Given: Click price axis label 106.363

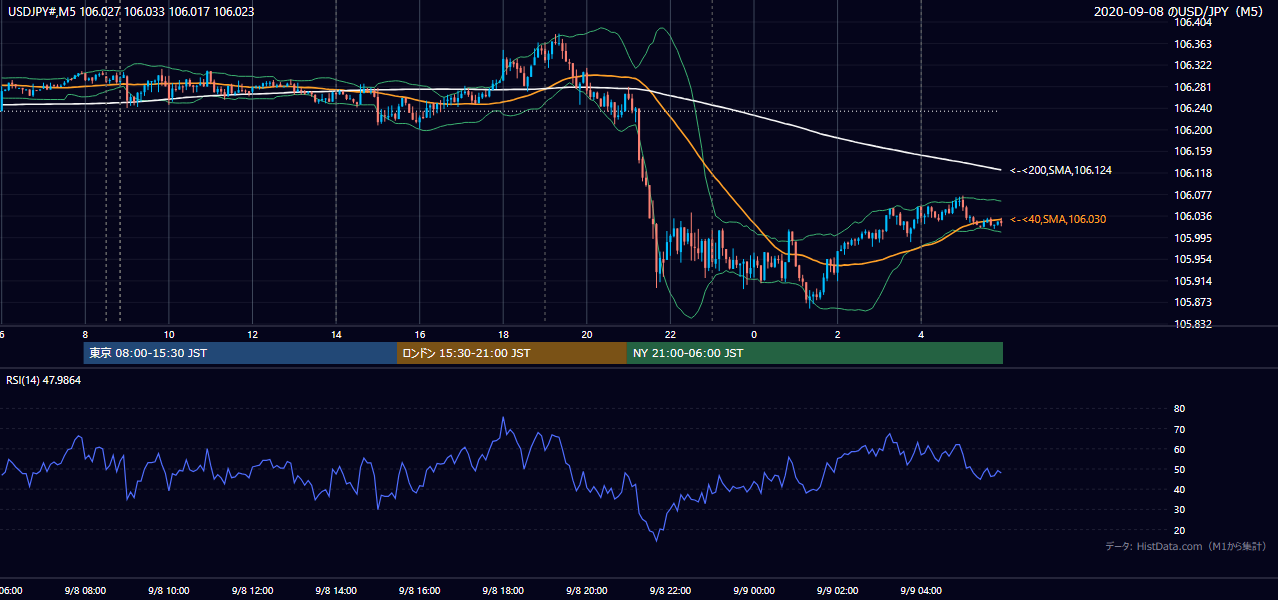Looking at the screenshot, I should point(1193,44).
